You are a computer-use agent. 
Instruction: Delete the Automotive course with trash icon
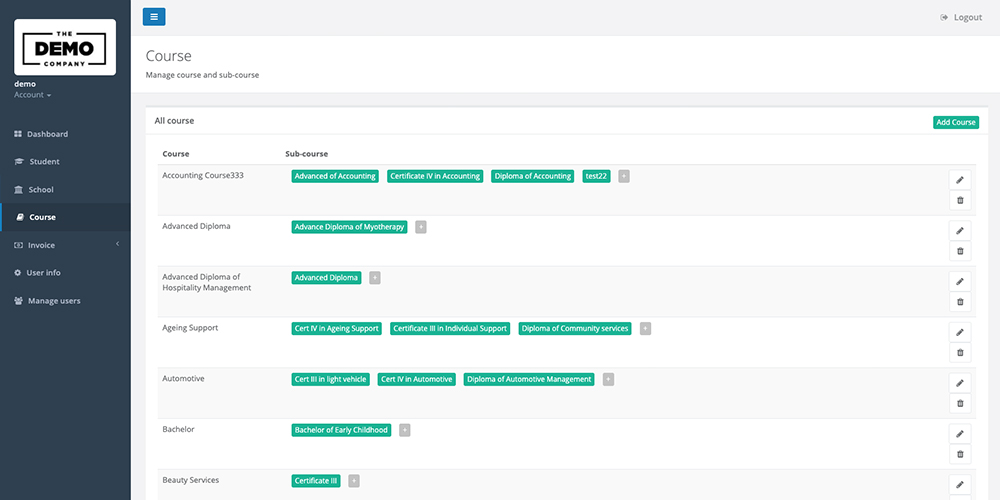click(960, 403)
